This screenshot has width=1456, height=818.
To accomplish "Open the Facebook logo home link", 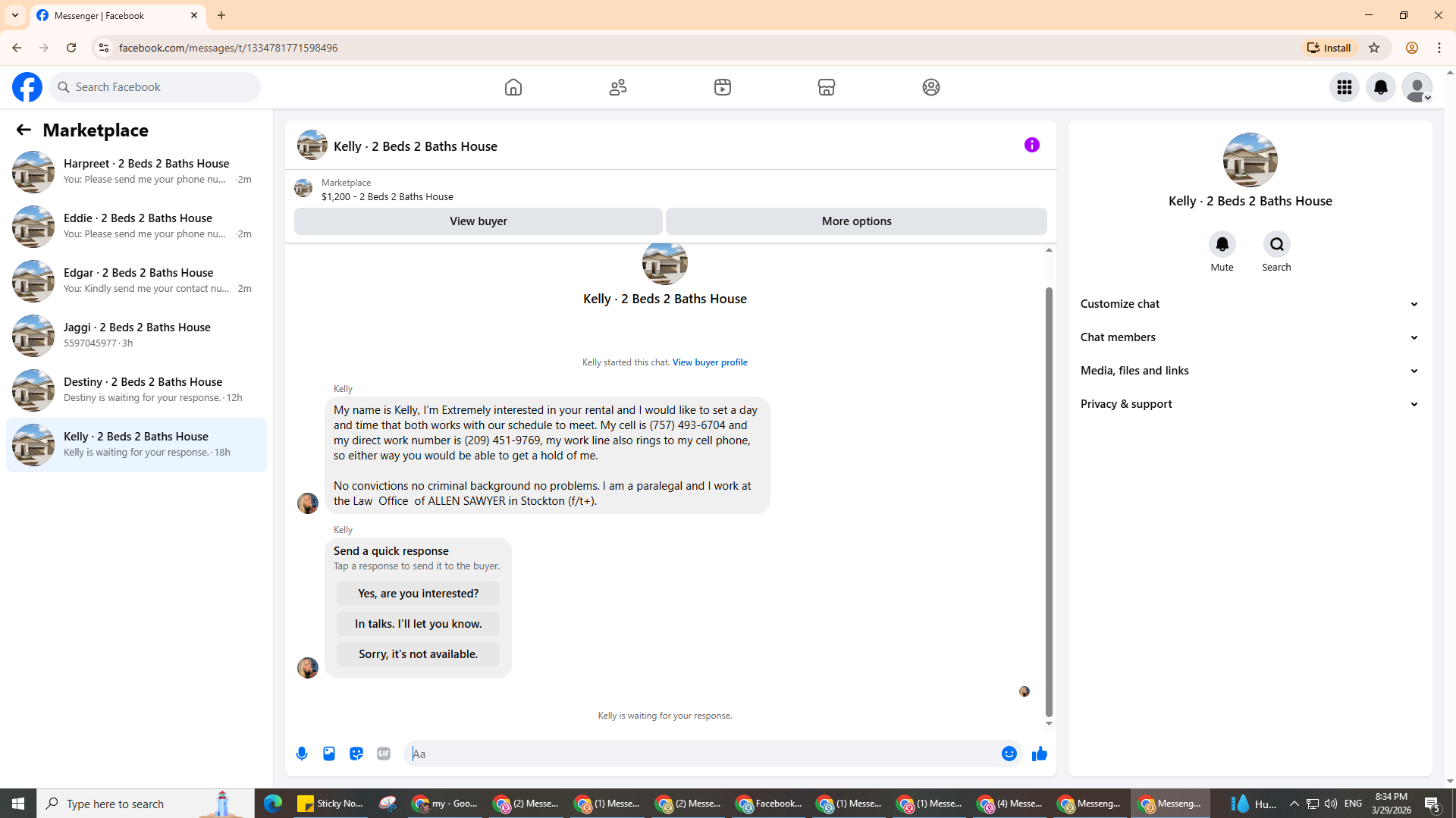I will (x=27, y=87).
